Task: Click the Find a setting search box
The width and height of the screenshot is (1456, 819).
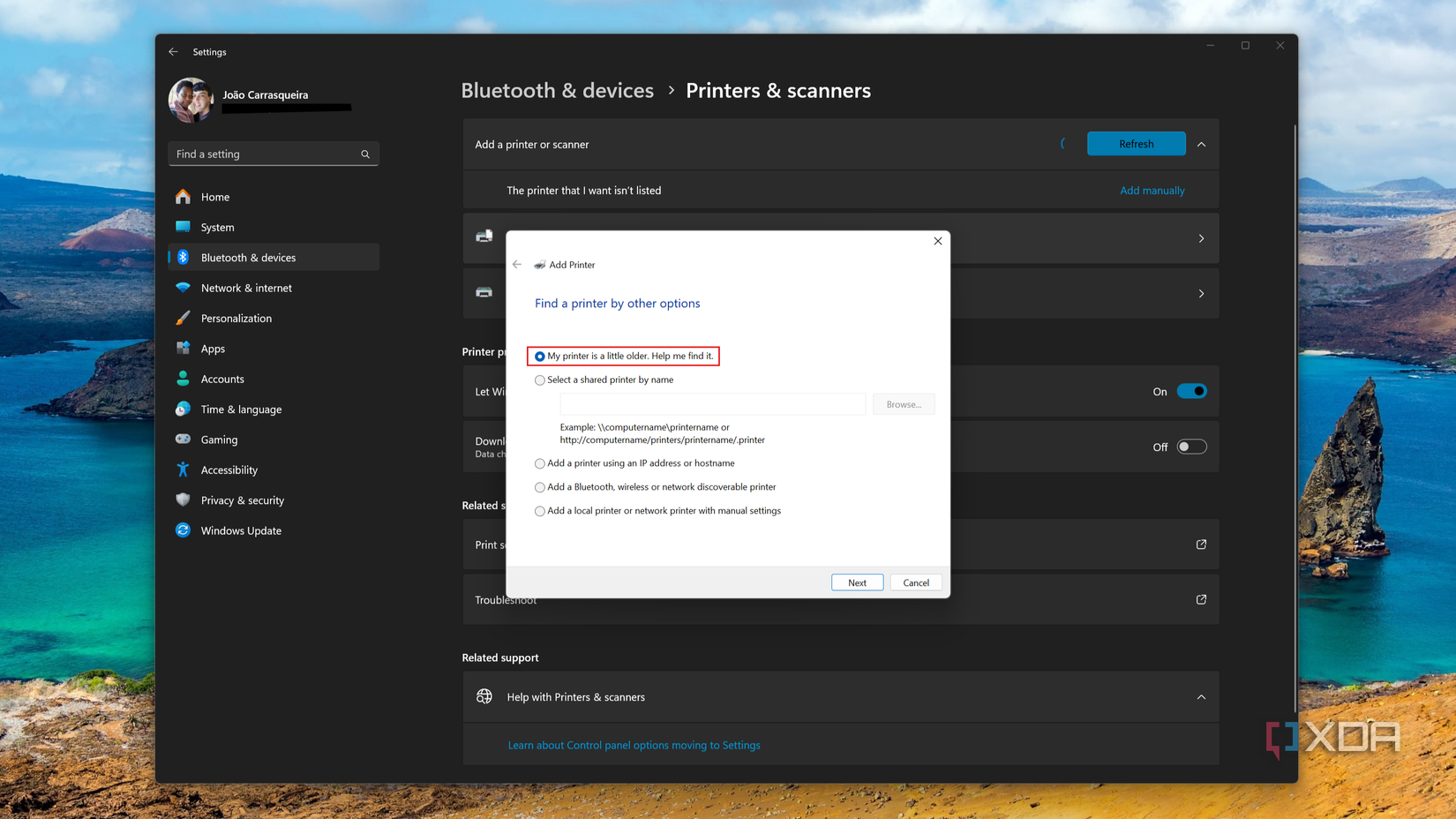Action: (x=265, y=154)
